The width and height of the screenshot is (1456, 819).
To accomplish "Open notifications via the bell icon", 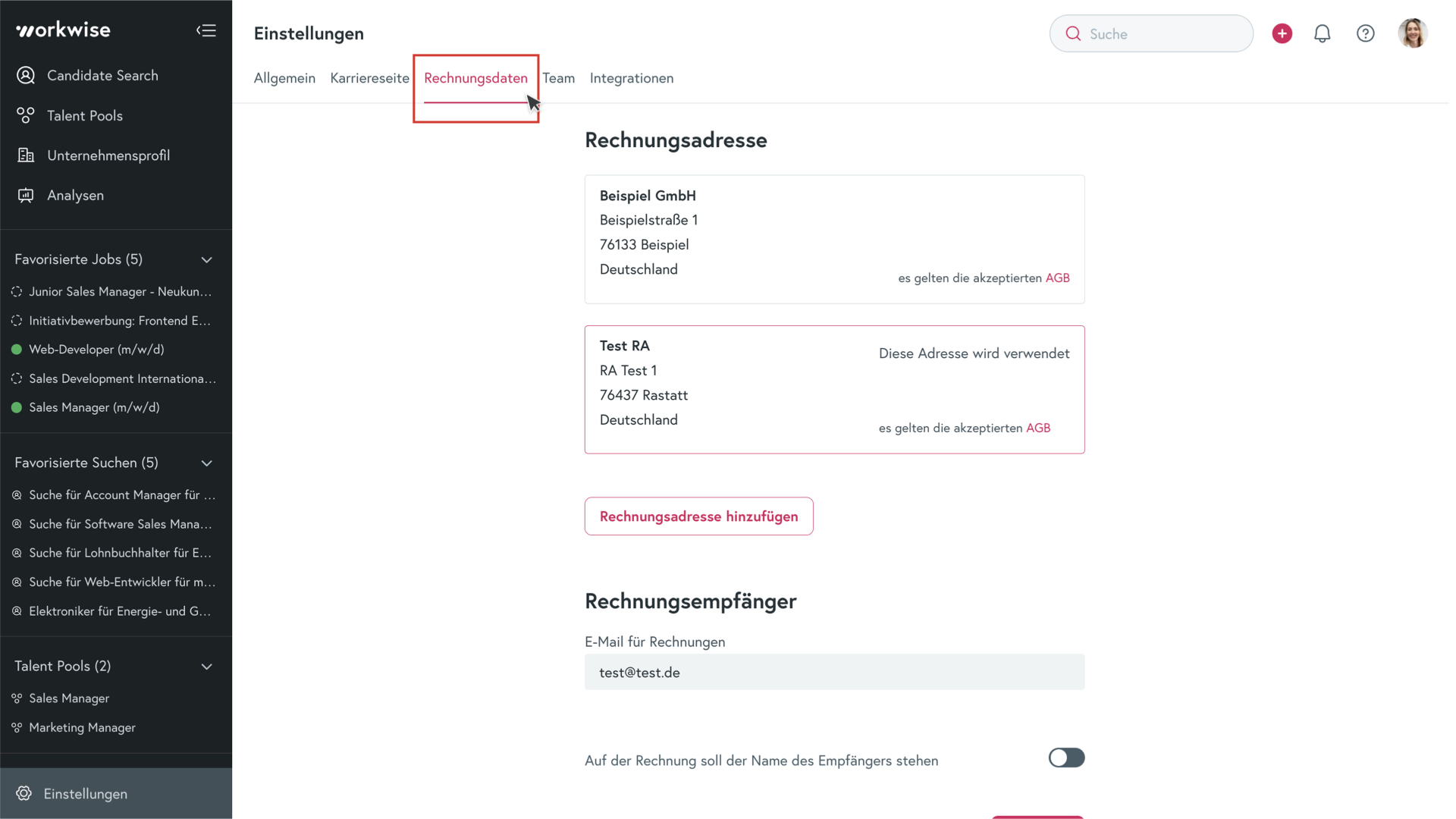I will pos(1323,33).
